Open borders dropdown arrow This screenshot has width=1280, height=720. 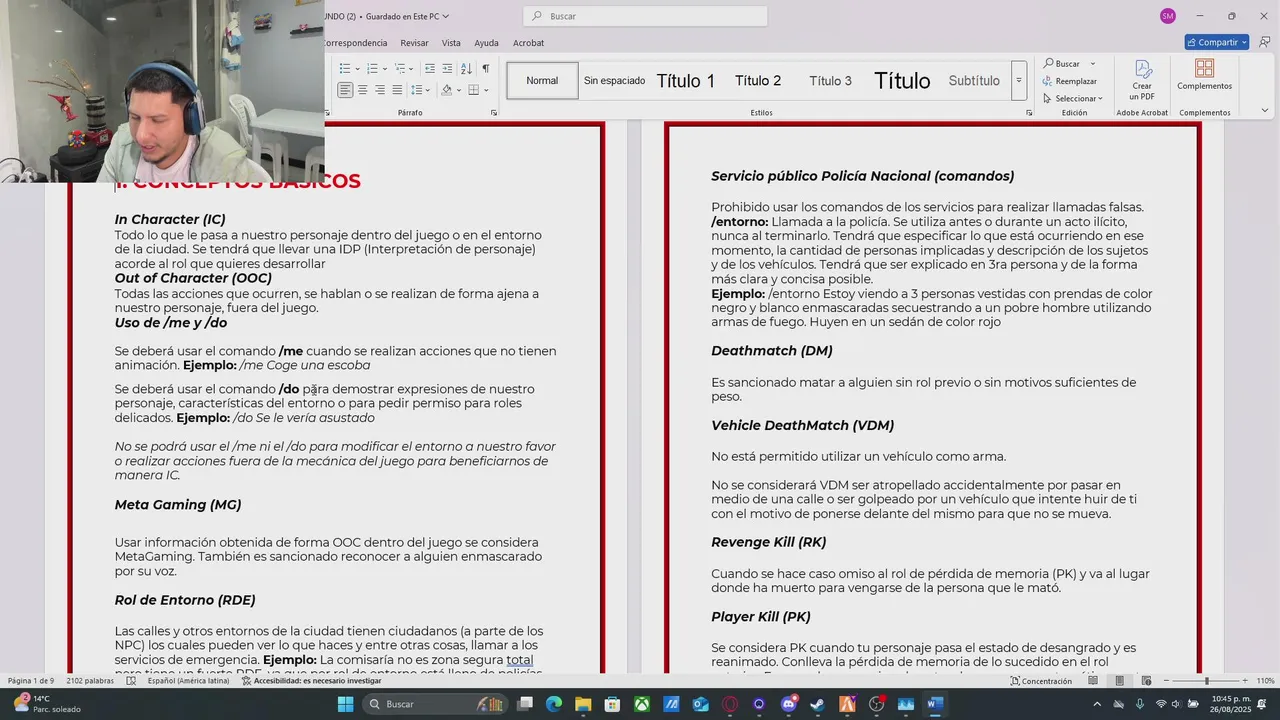[486, 90]
